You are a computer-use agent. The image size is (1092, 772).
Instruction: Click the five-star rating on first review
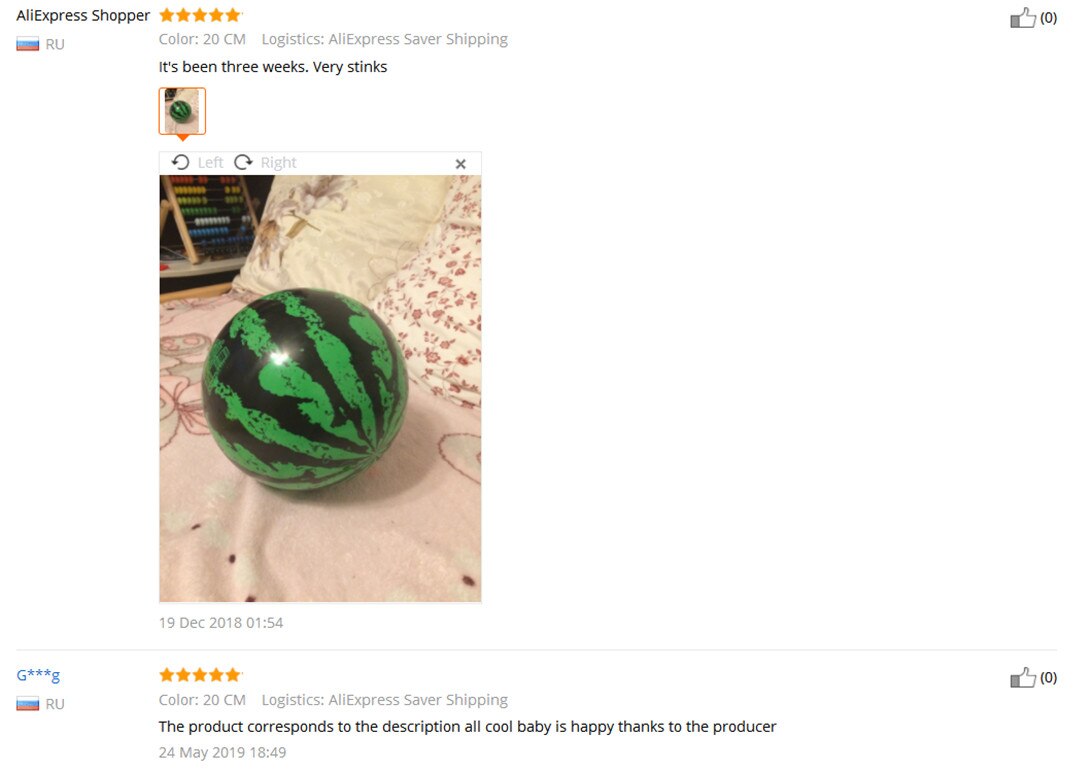200,15
